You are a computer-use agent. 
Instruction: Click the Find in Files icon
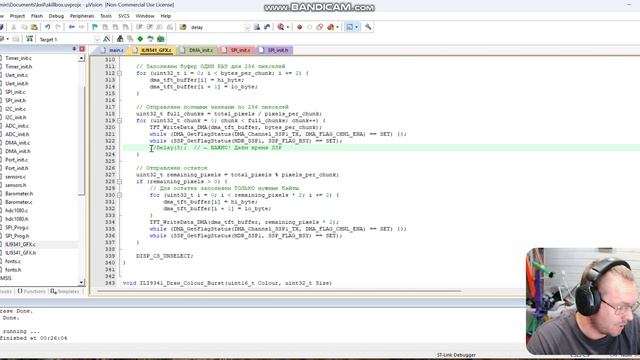tap(183, 27)
